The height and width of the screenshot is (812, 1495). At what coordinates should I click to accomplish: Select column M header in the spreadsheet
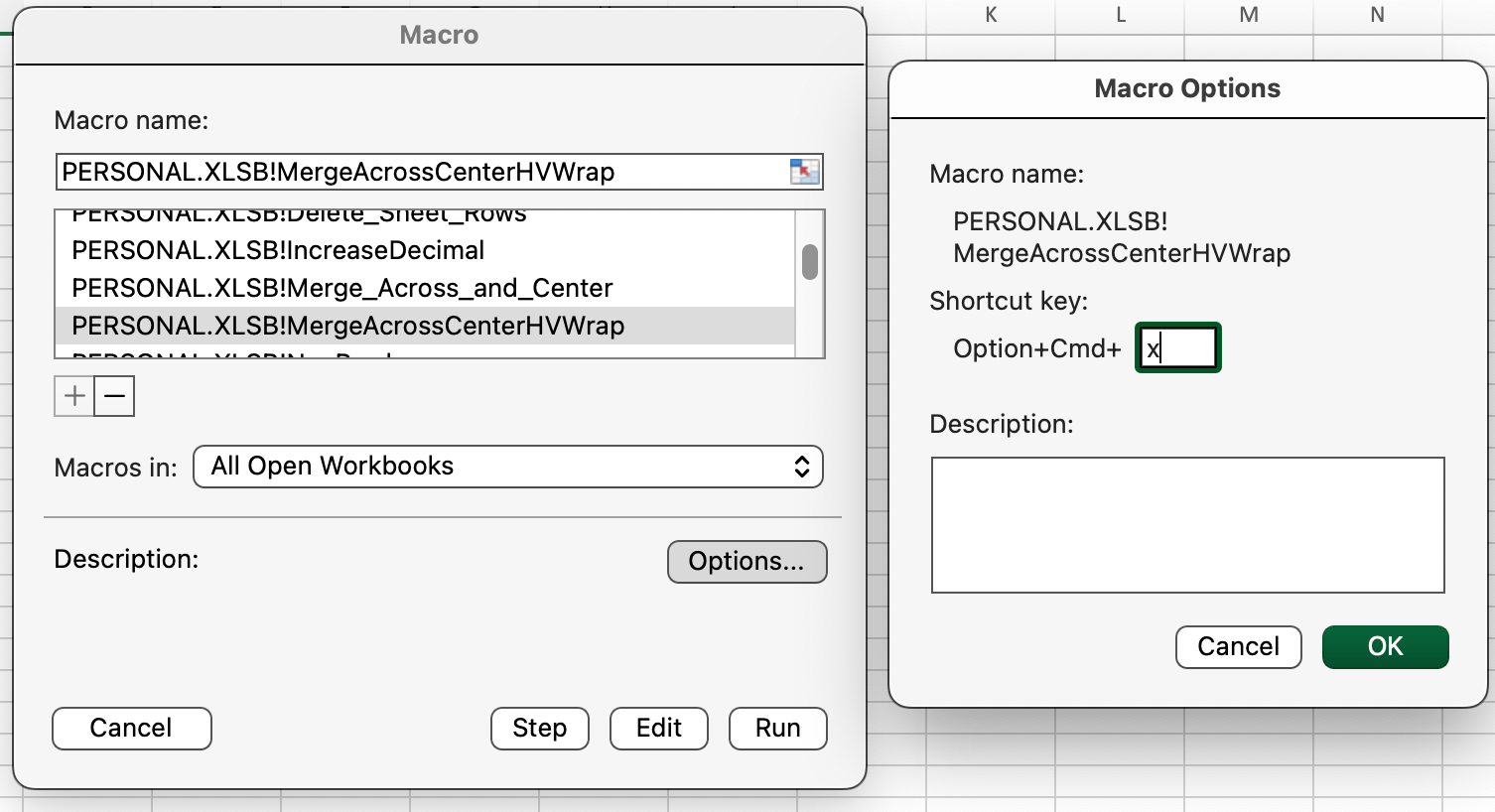[x=1249, y=14]
